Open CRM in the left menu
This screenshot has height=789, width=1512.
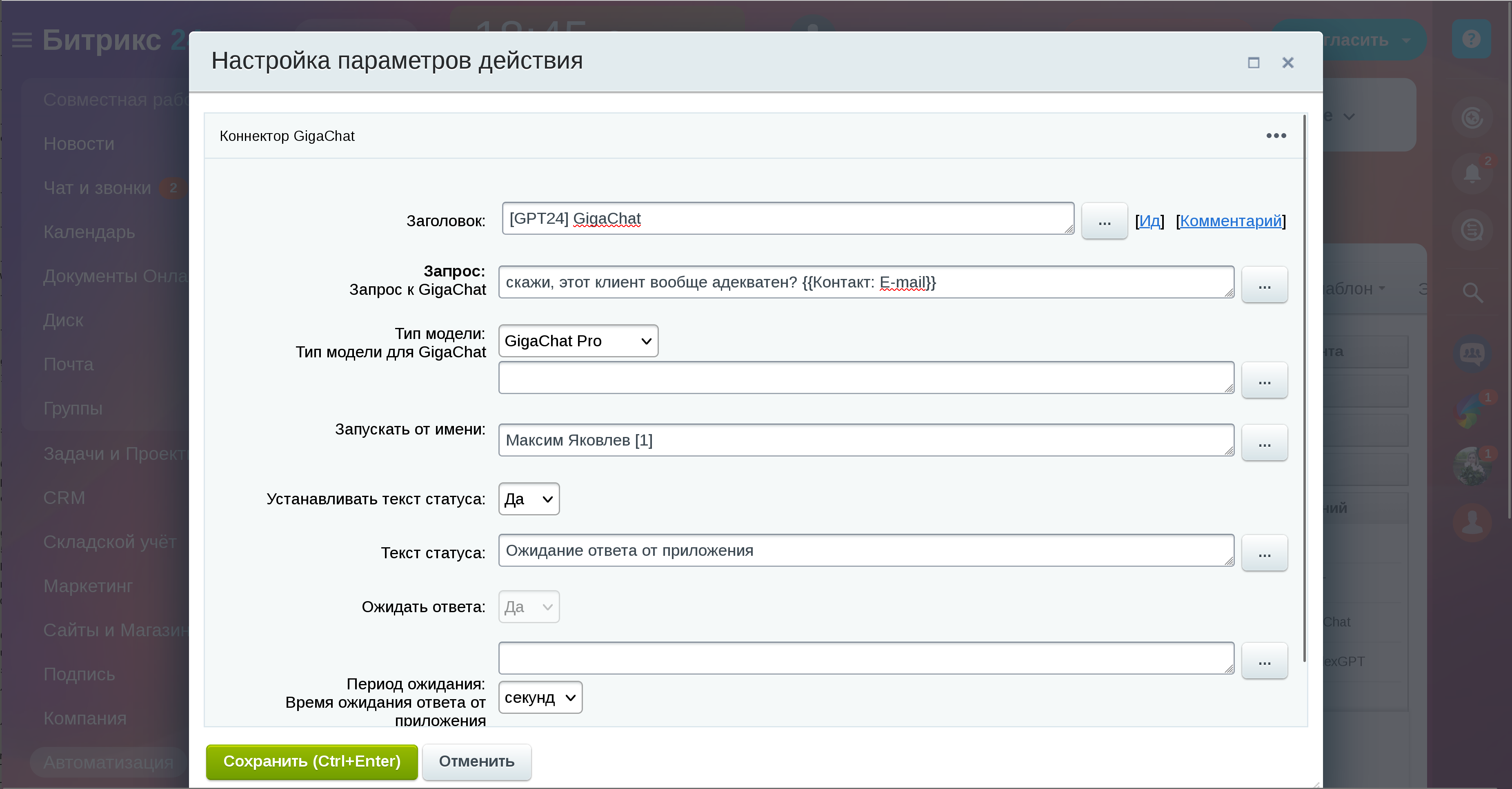coord(64,498)
